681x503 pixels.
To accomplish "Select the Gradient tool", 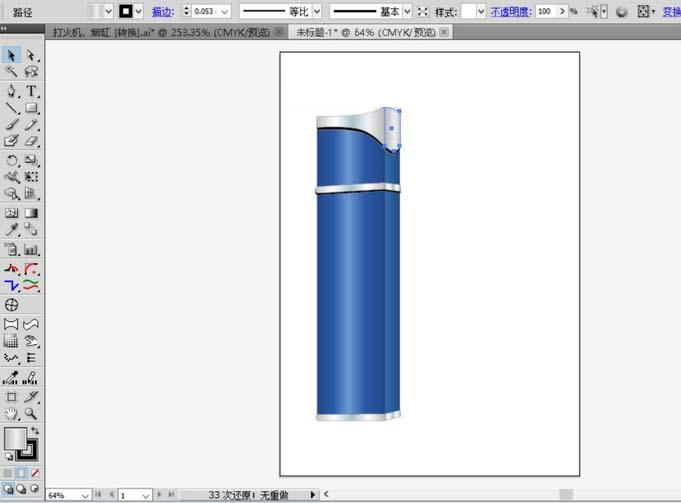I will [x=31, y=213].
